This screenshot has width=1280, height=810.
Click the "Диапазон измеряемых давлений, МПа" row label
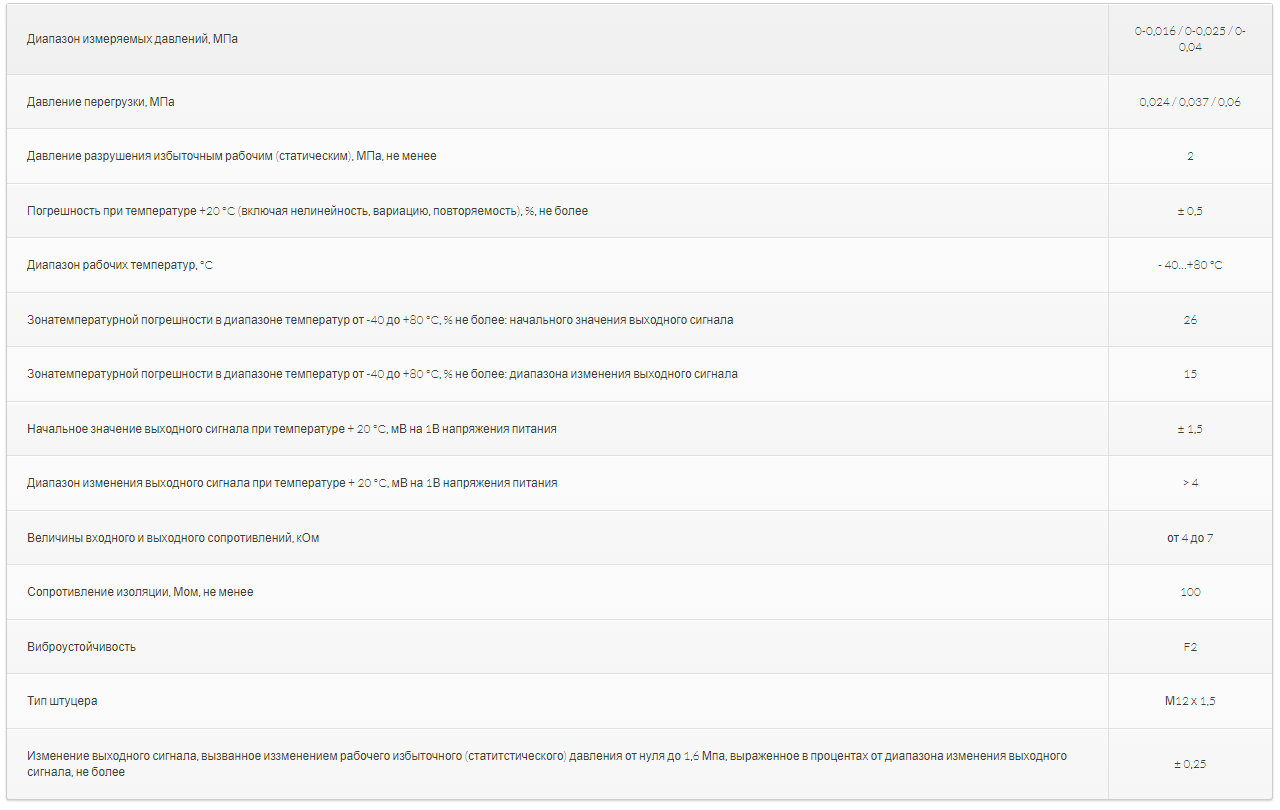click(132, 39)
